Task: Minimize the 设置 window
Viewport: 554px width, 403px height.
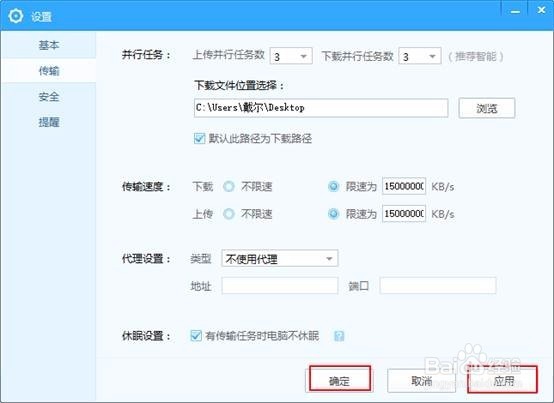Action: (515, 11)
